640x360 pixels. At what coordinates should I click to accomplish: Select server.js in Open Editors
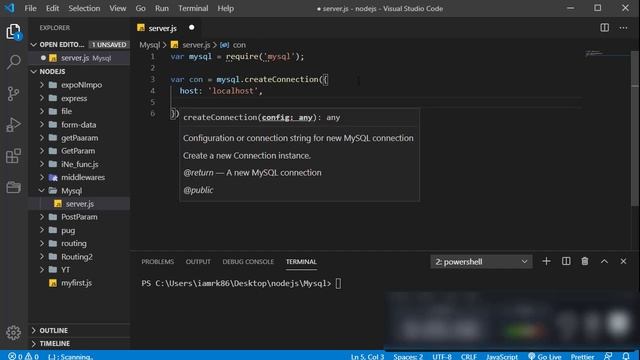click(x=79, y=58)
